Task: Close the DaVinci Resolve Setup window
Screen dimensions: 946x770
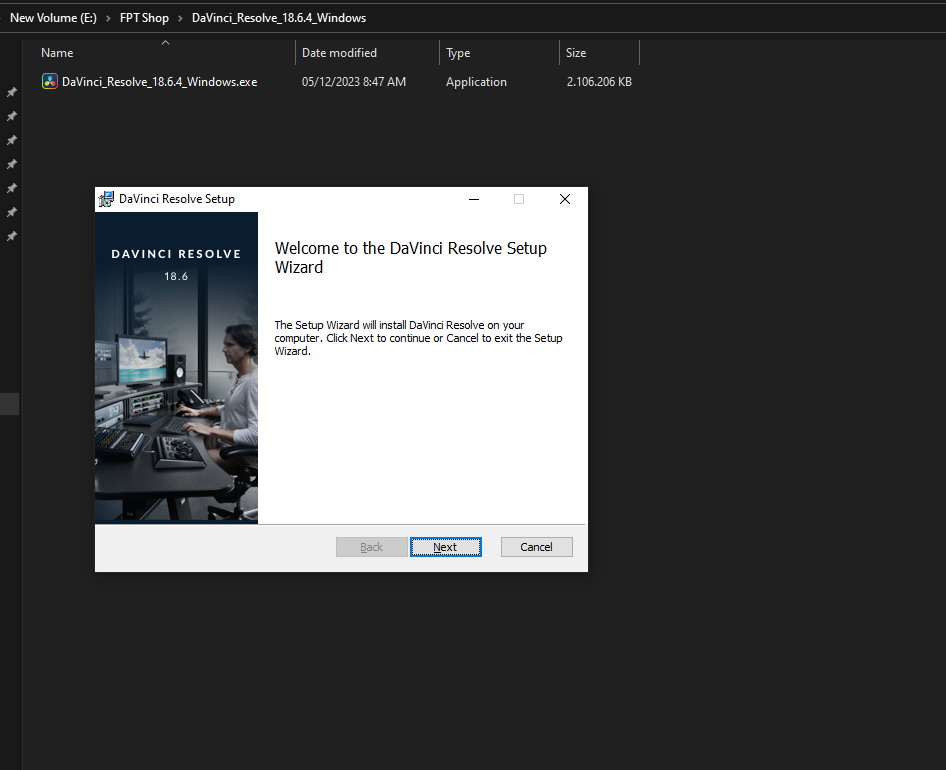Action: pyautogui.click(x=565, y=199)
